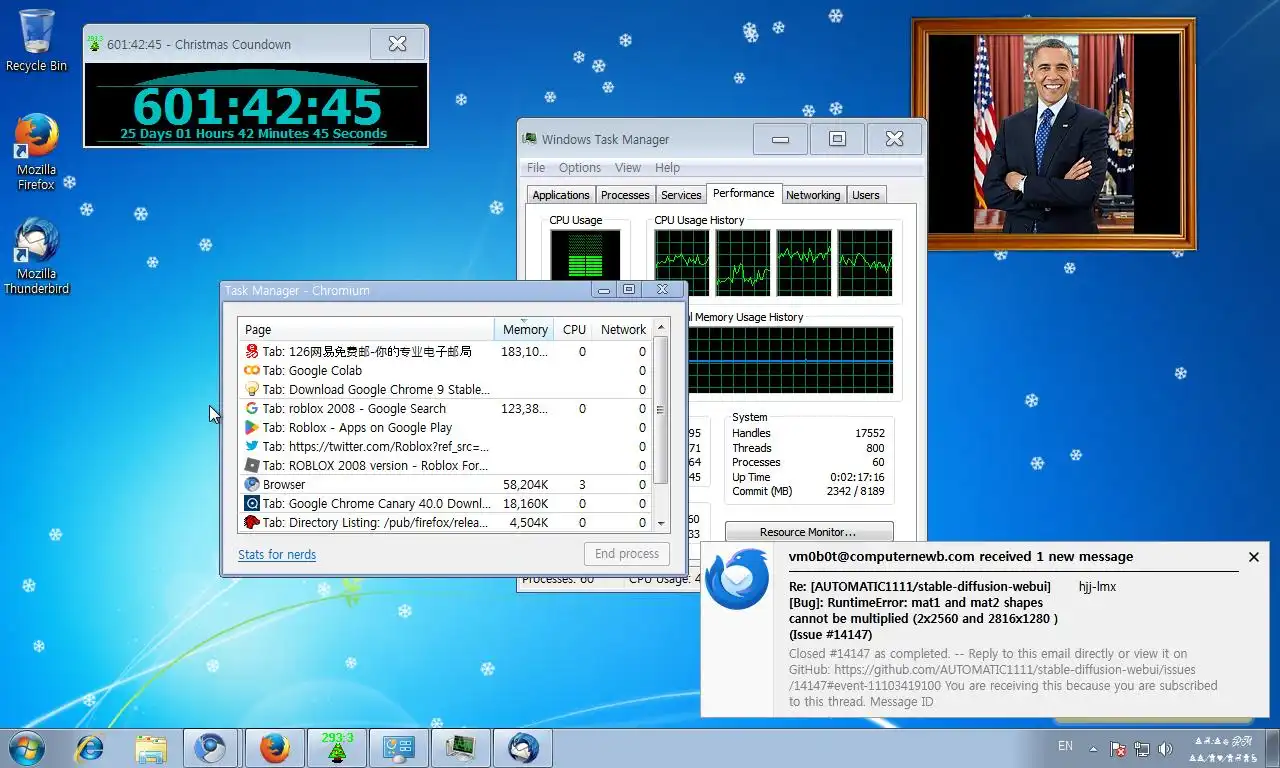Click the icon for Google Chrome Canary 40.0 row
Viewport: 1280px width, 768px height.
point(252,504)
